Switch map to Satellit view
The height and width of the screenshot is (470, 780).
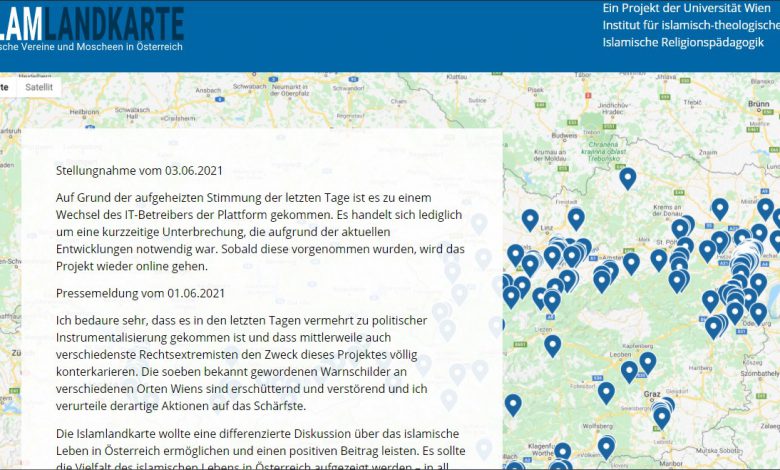coord(38,87)
